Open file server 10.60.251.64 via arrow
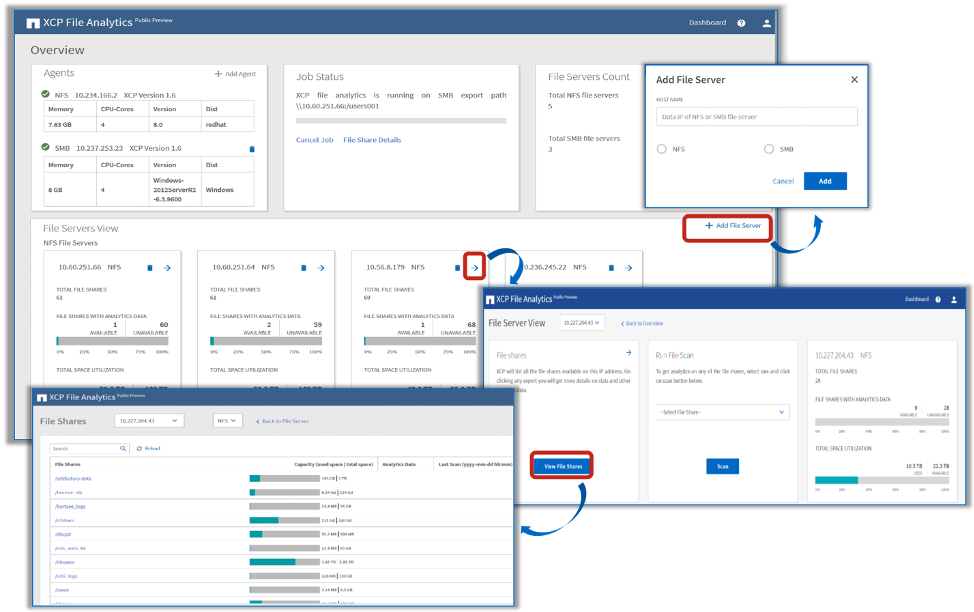This screenshot has height=612, width=974. [x=320, y=268]
